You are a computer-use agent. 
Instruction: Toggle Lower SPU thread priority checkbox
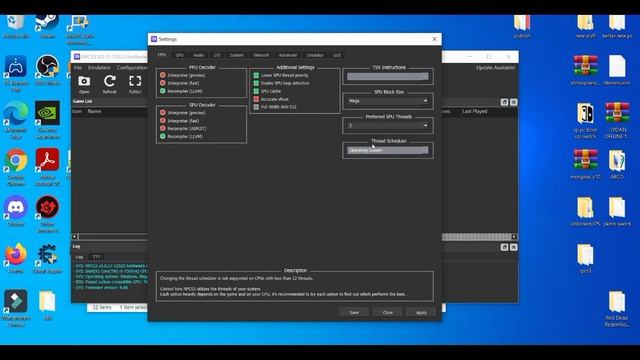click(281, 75)
